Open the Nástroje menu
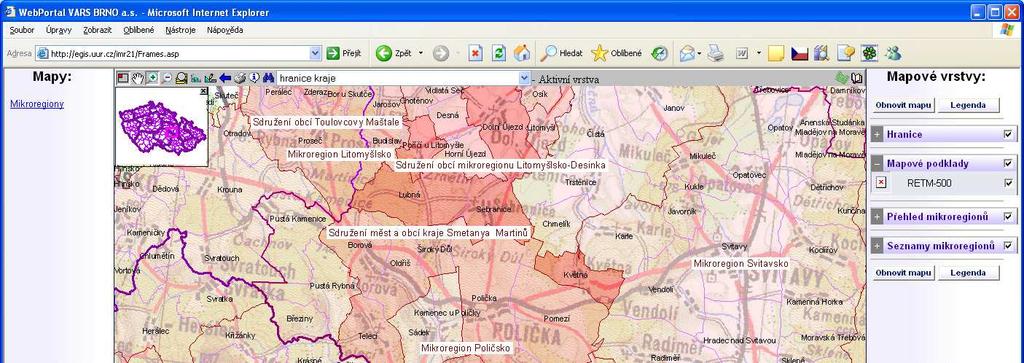This screenshot has width=1024, height=363. tap(180, 30)
